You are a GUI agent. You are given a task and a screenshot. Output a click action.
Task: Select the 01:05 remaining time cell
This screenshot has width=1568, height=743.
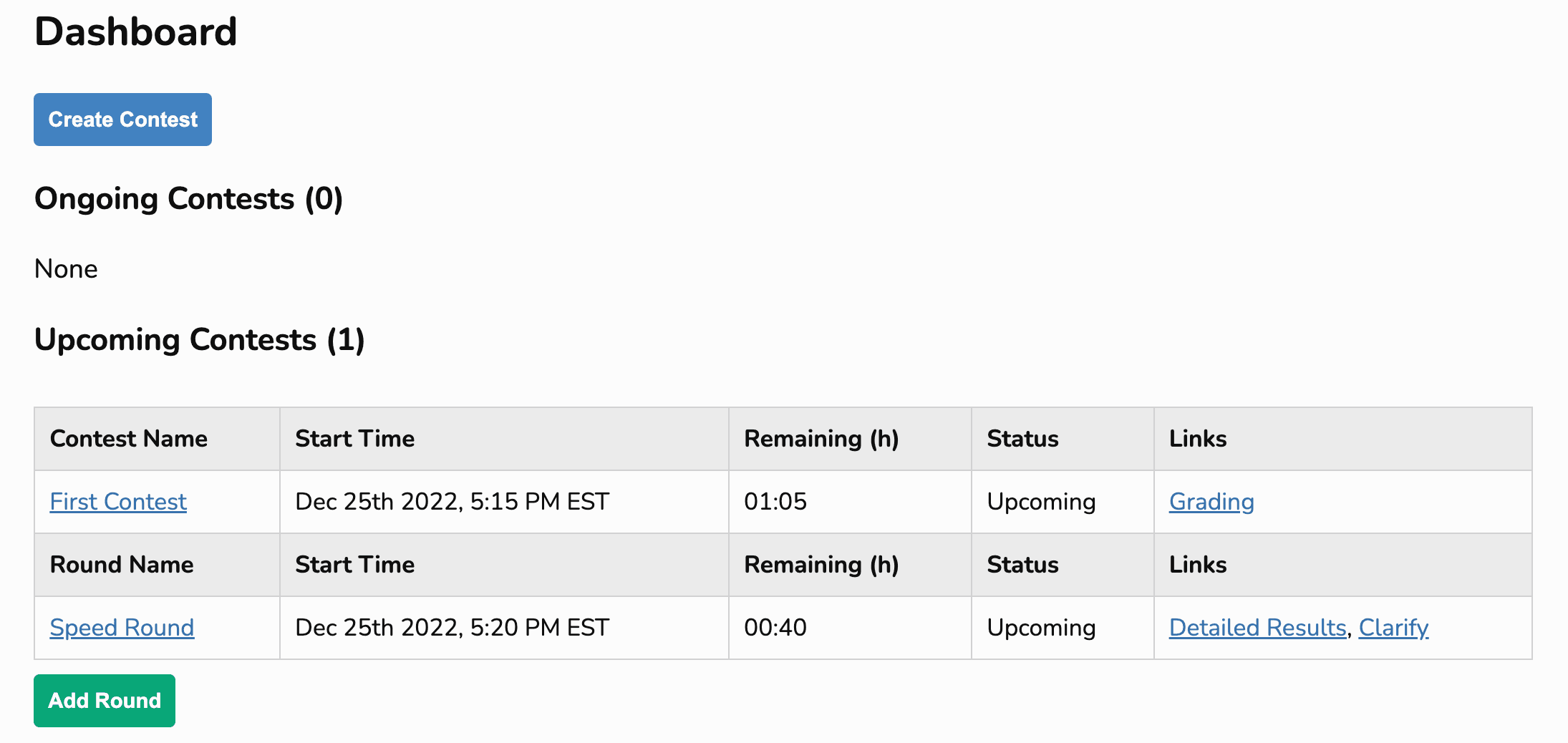776,502
